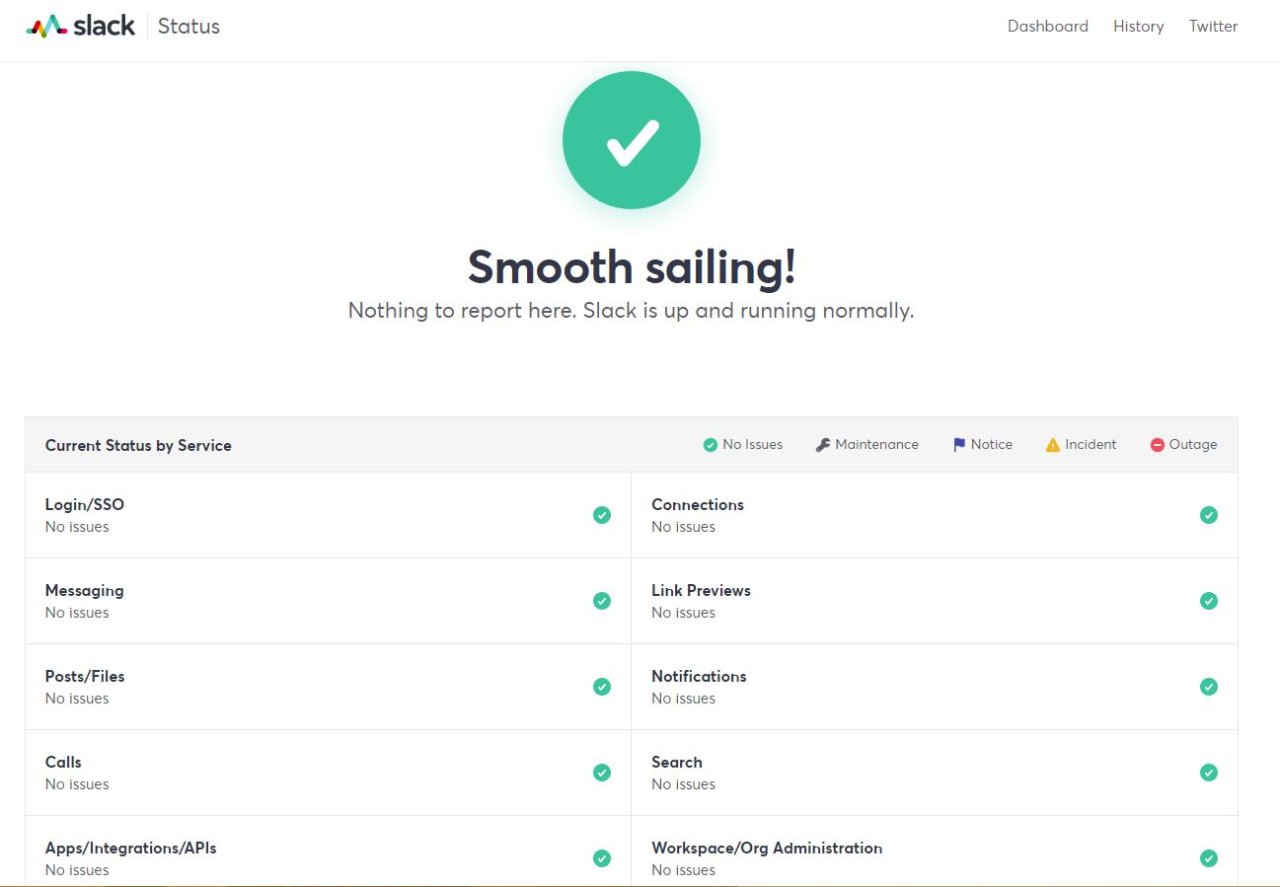
Task: Click the Search status check icon
Action: pos(1209,772)
